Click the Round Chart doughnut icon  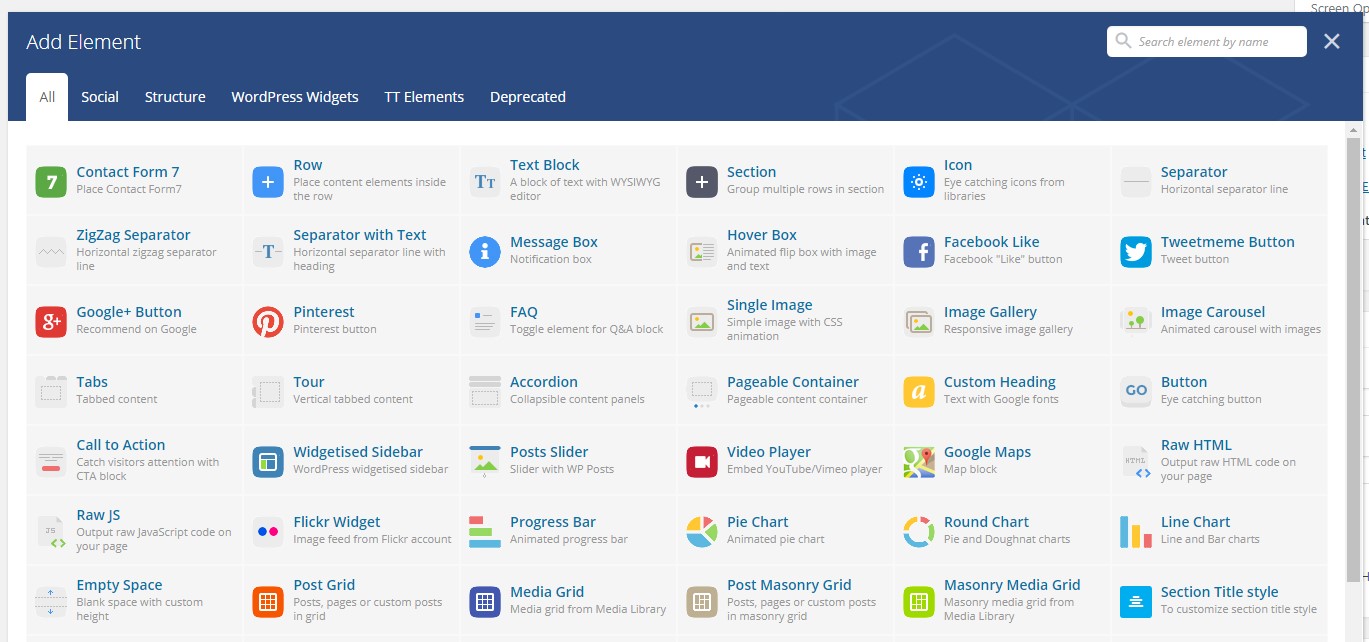click(x=919, y=532)
